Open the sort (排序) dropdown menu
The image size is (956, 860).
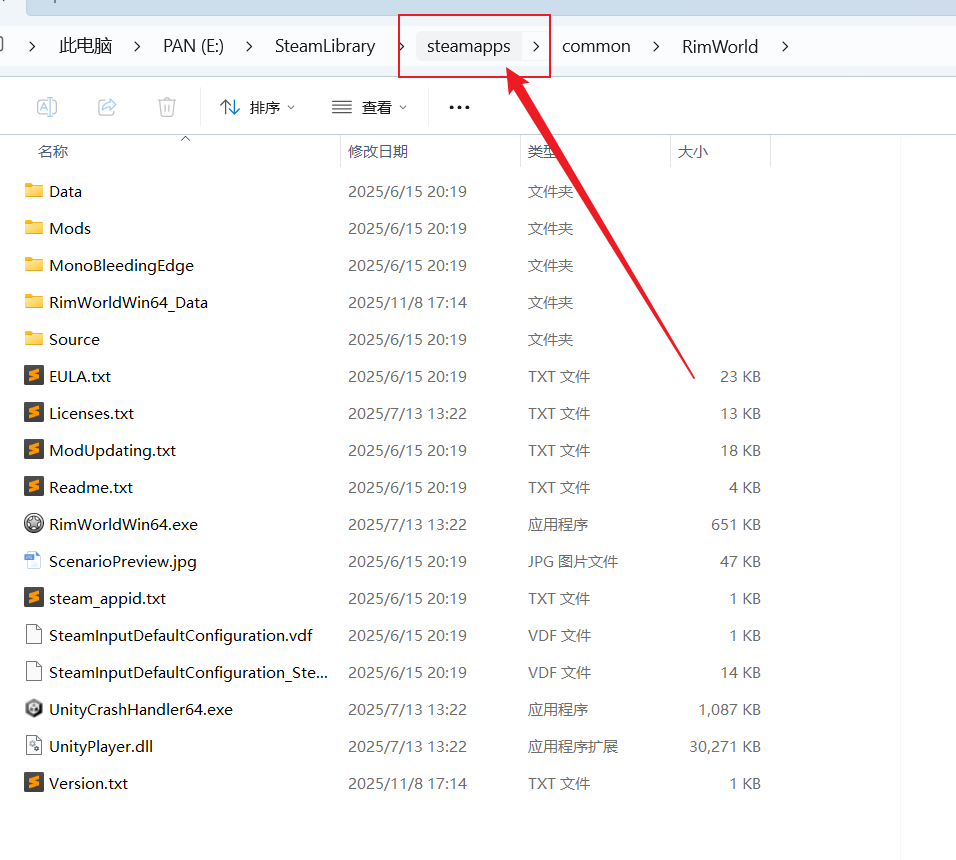(258, 107)
